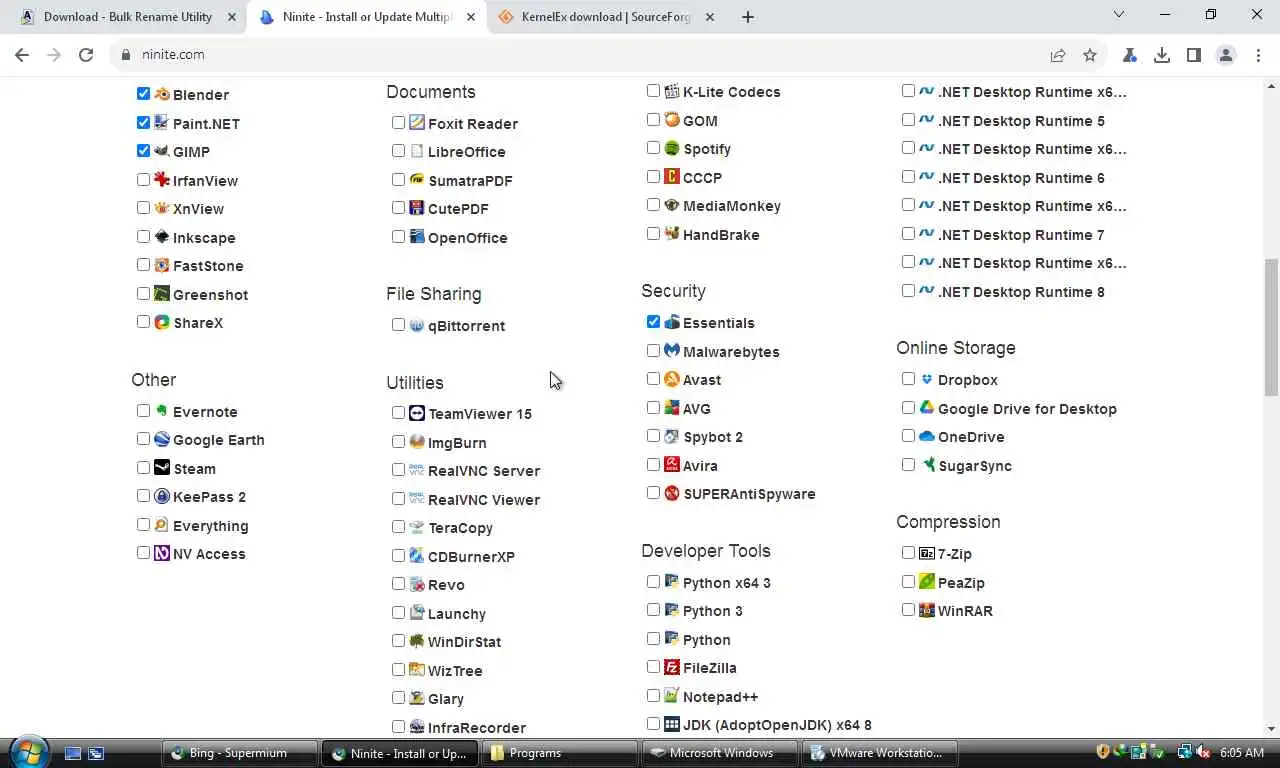Screen dimensions: 1280x768
Task: Click the volume icon in system tray
Action: [x=1203, y=753]
